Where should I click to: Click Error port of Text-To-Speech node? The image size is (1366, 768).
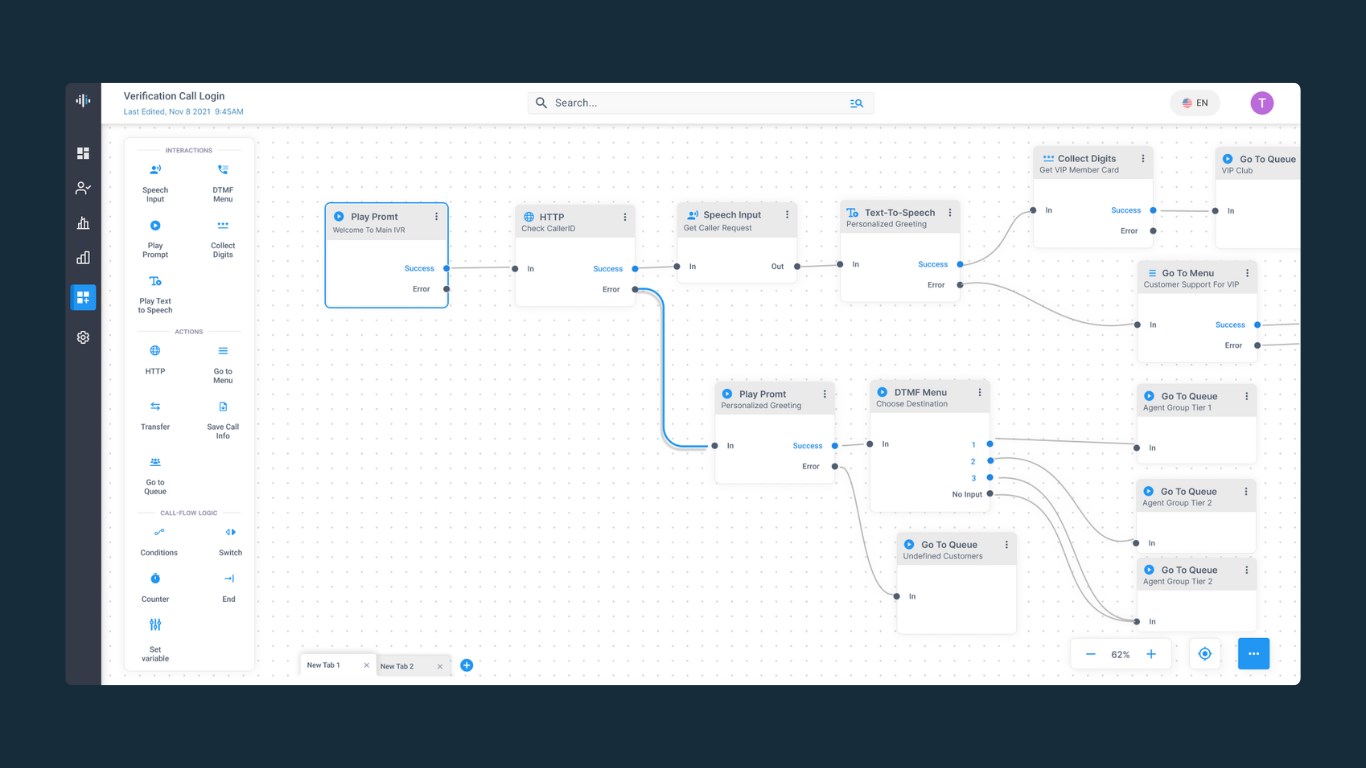(x=960, y=285)
